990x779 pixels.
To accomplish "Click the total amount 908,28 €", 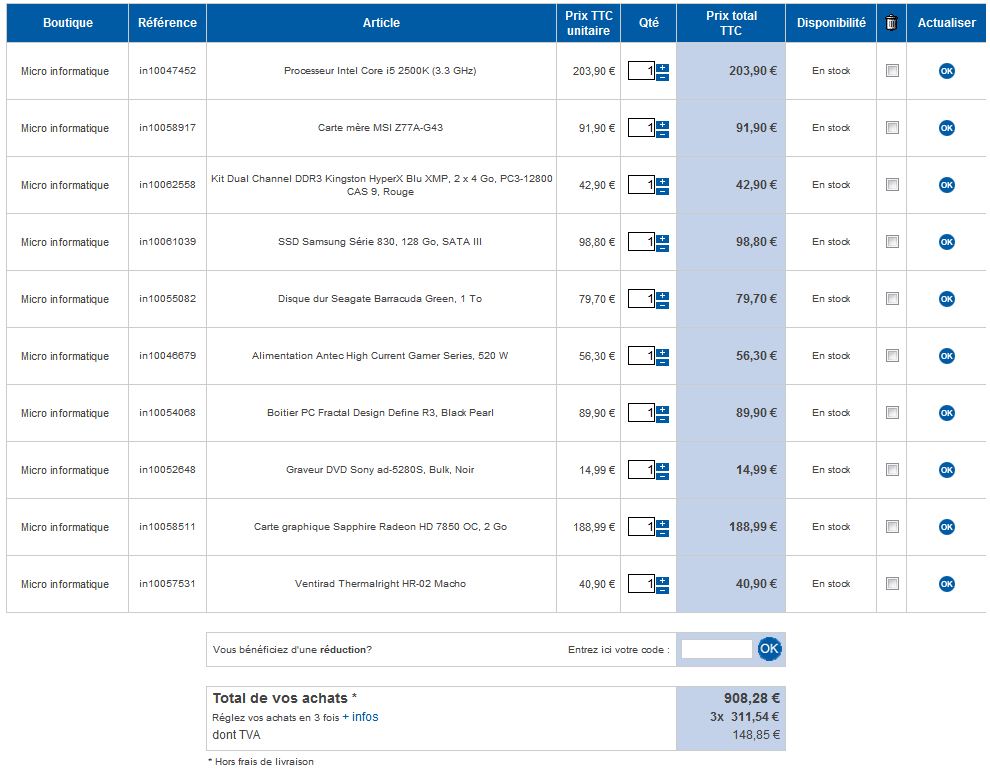I will point(751,698).
